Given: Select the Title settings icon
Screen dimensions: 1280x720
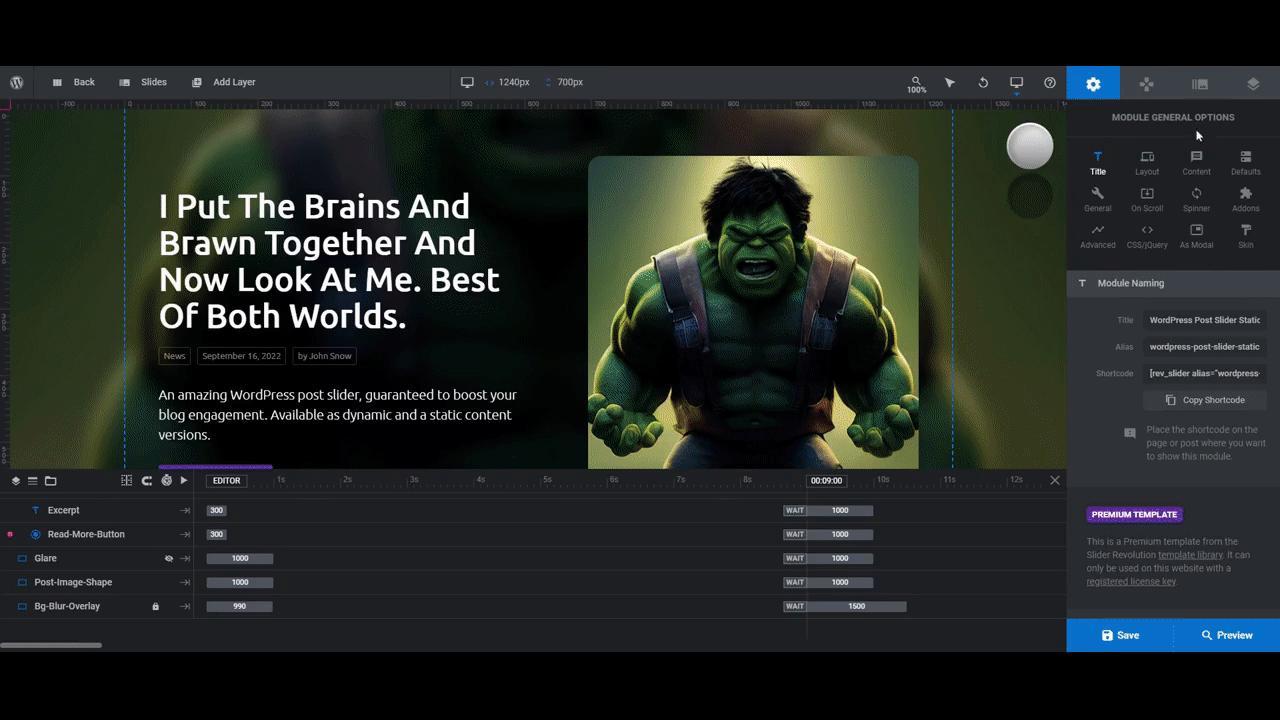Looking at the screenshot, I should tap(1097, 163).
